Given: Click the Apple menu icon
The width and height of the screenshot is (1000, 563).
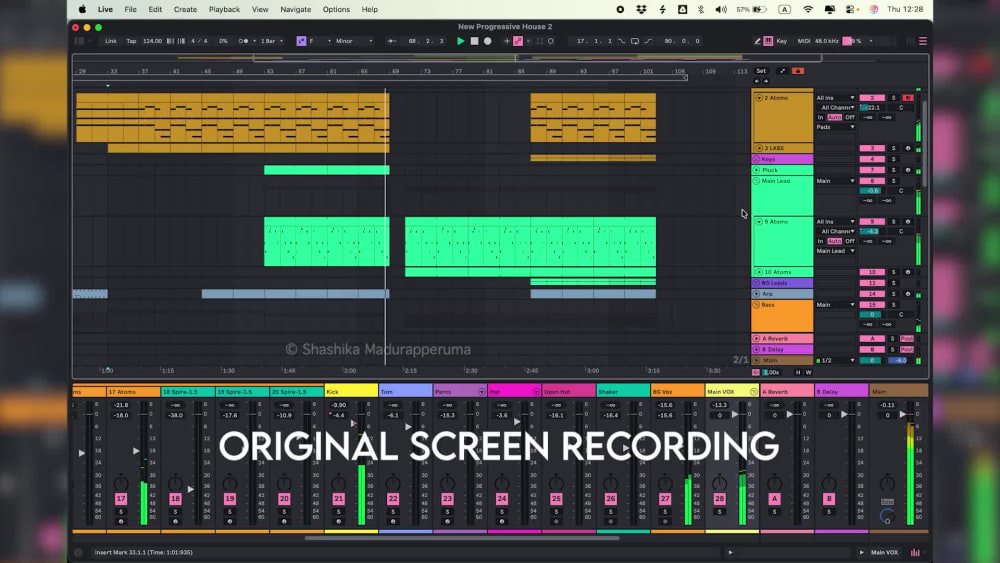Looking at the screenshot, I should click(82, 10).
